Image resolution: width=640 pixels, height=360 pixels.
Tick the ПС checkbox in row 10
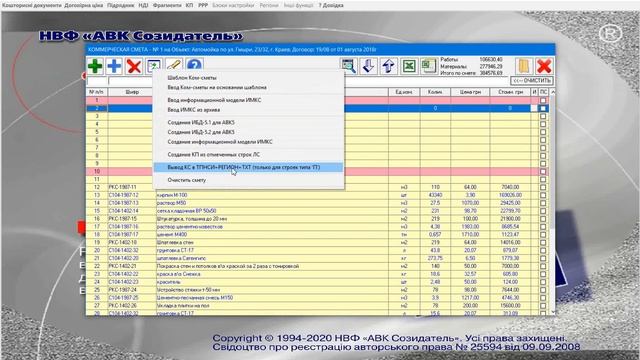(543, 171)
